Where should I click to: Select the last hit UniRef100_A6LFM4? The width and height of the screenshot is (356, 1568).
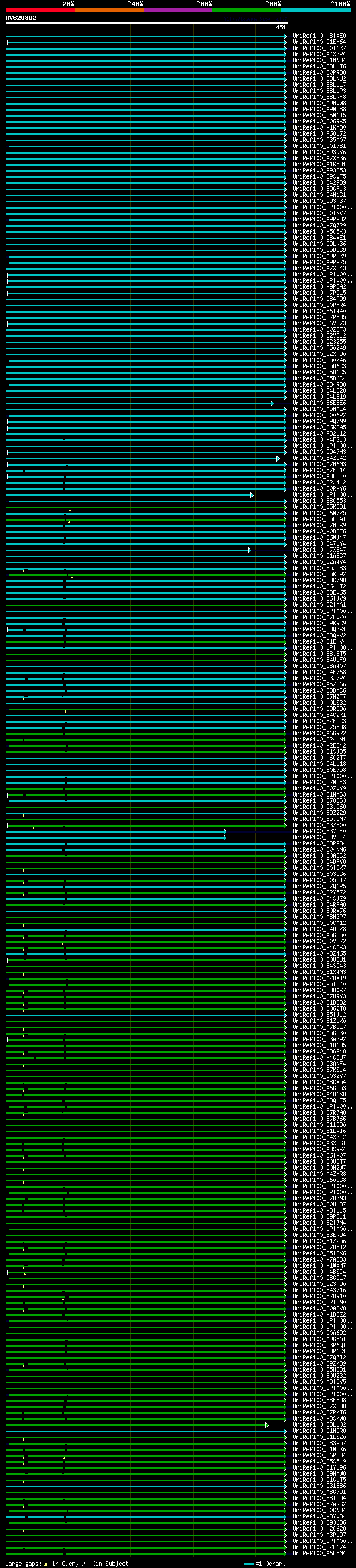pyautogui.click(x=319, y=1554)
